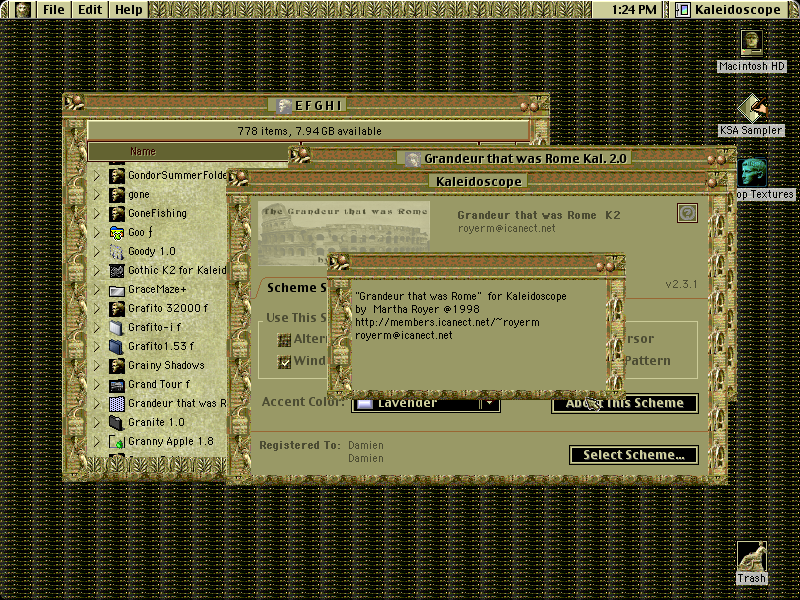Expand the Grand Tour f folder
The image size is (800, 600).
(x=96, y=385)
